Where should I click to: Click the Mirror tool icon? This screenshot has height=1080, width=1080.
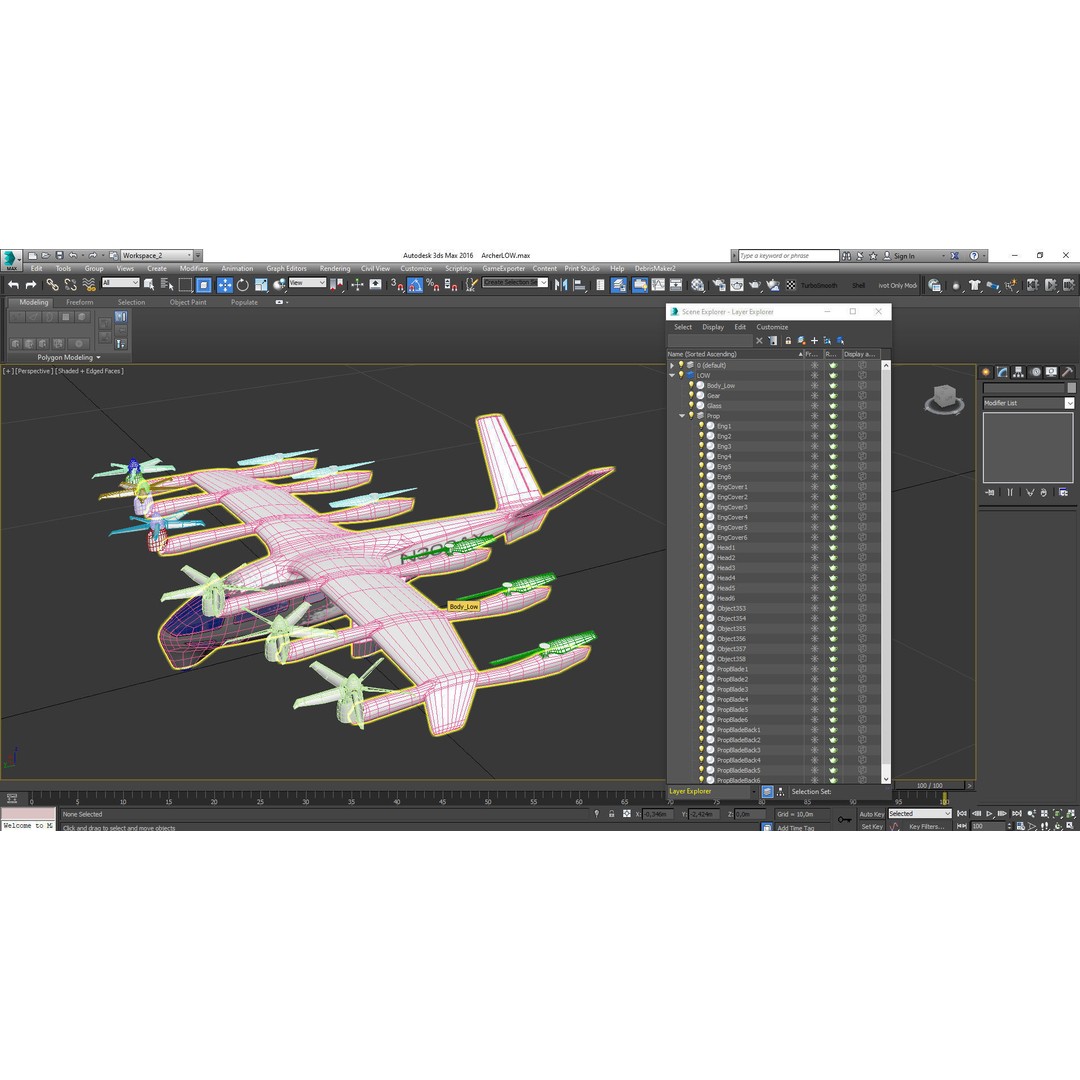coord(561,284)
